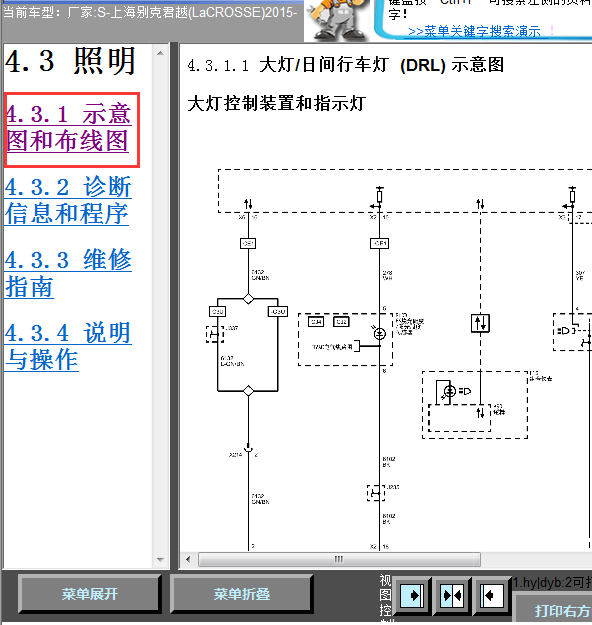
Task: Click left panel scroll up arrow
Action: point(160,53)
